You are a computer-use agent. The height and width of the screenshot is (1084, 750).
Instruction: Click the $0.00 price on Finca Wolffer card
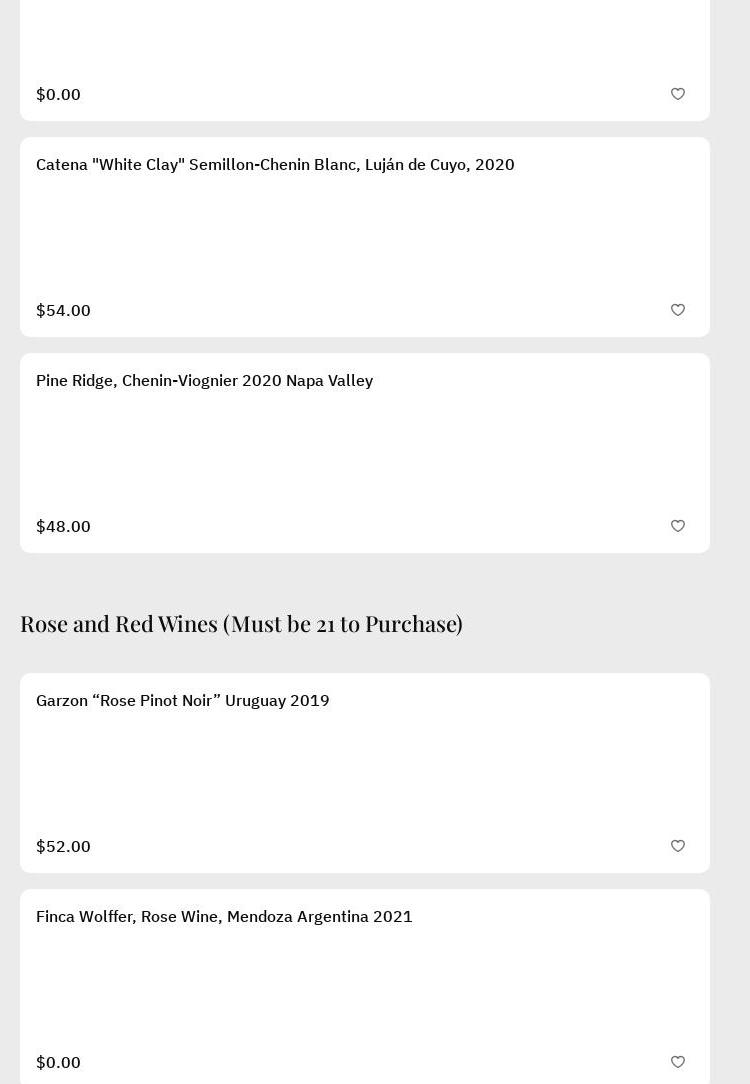pos(58,1062)
